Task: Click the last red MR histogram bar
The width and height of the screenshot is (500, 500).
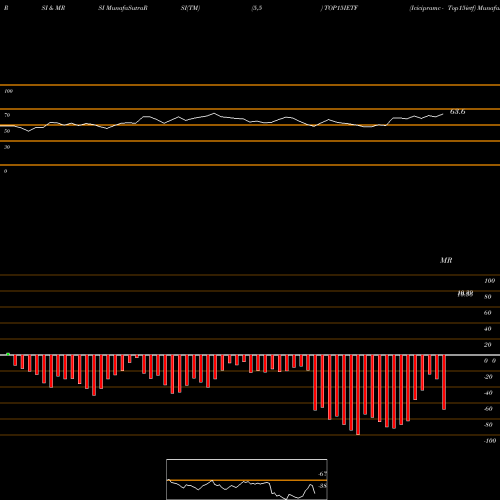Action: click(444, 382)
